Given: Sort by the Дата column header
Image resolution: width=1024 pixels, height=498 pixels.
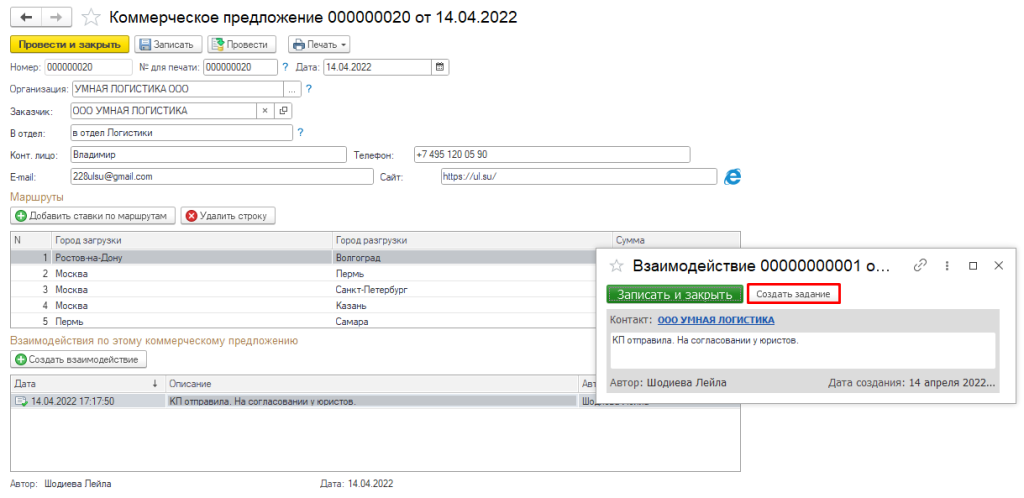Looking at the screenshot, I should (86, 383).
